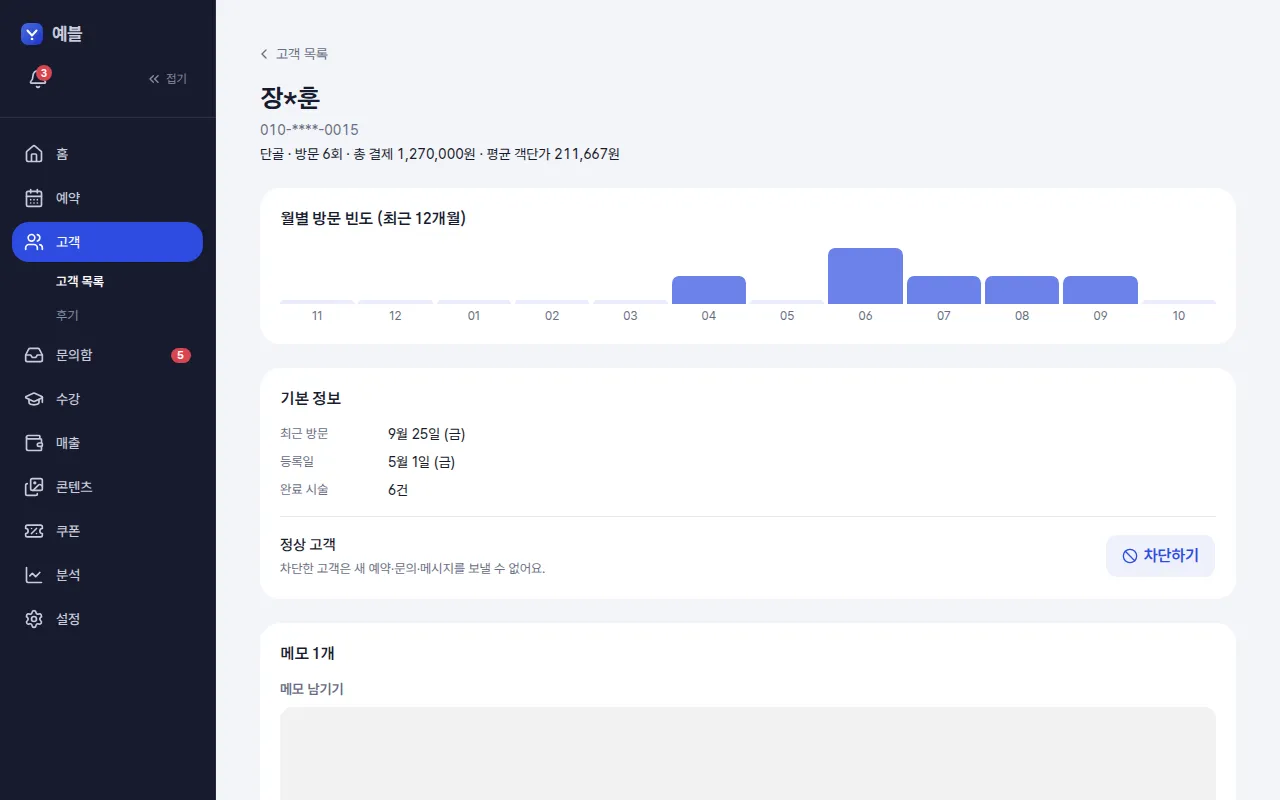Click the 08 month bar
The height and width of the screenshot is (800, 1280).
click(1022, 290)
